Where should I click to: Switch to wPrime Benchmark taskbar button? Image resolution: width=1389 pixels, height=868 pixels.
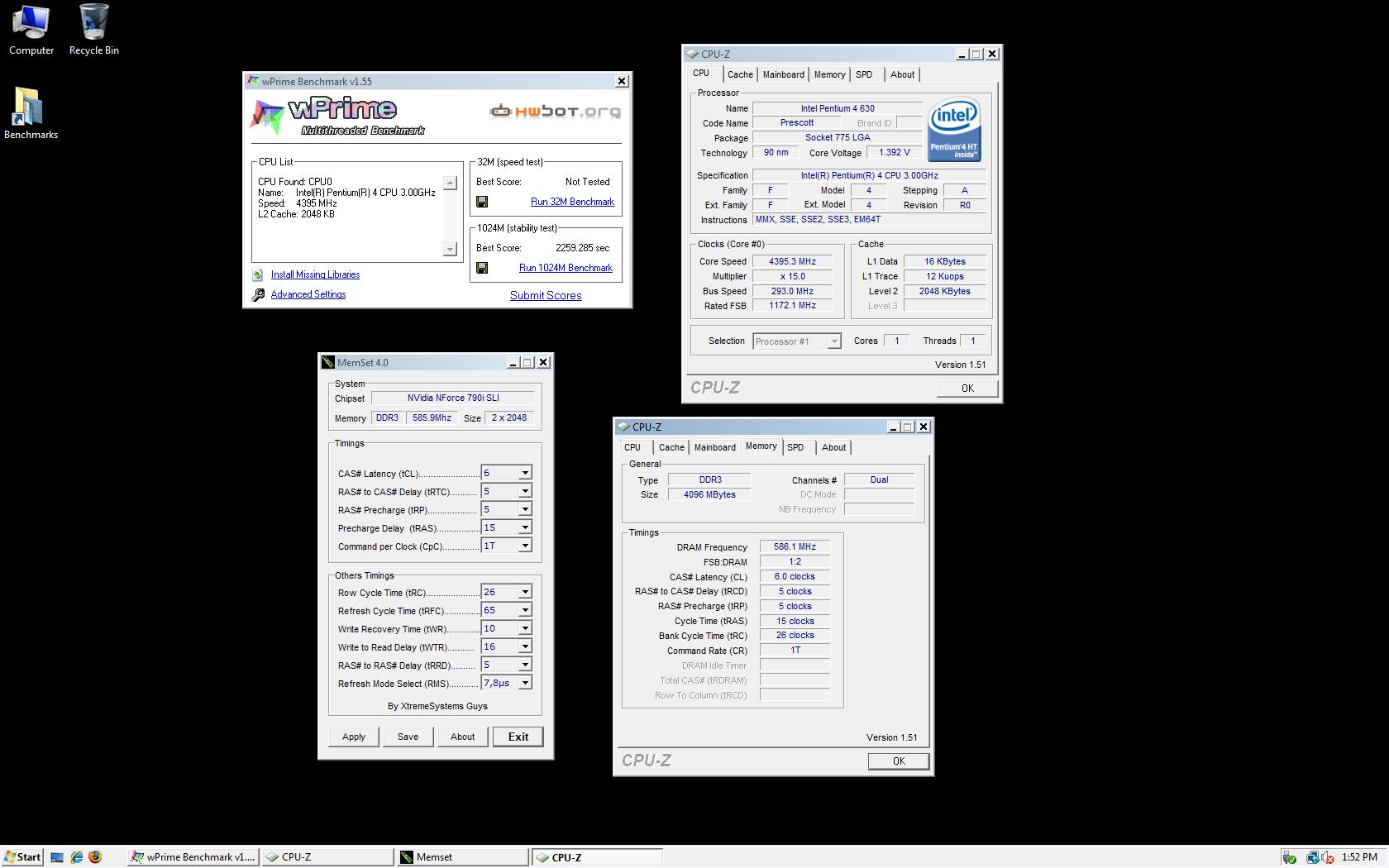point(193,857)
